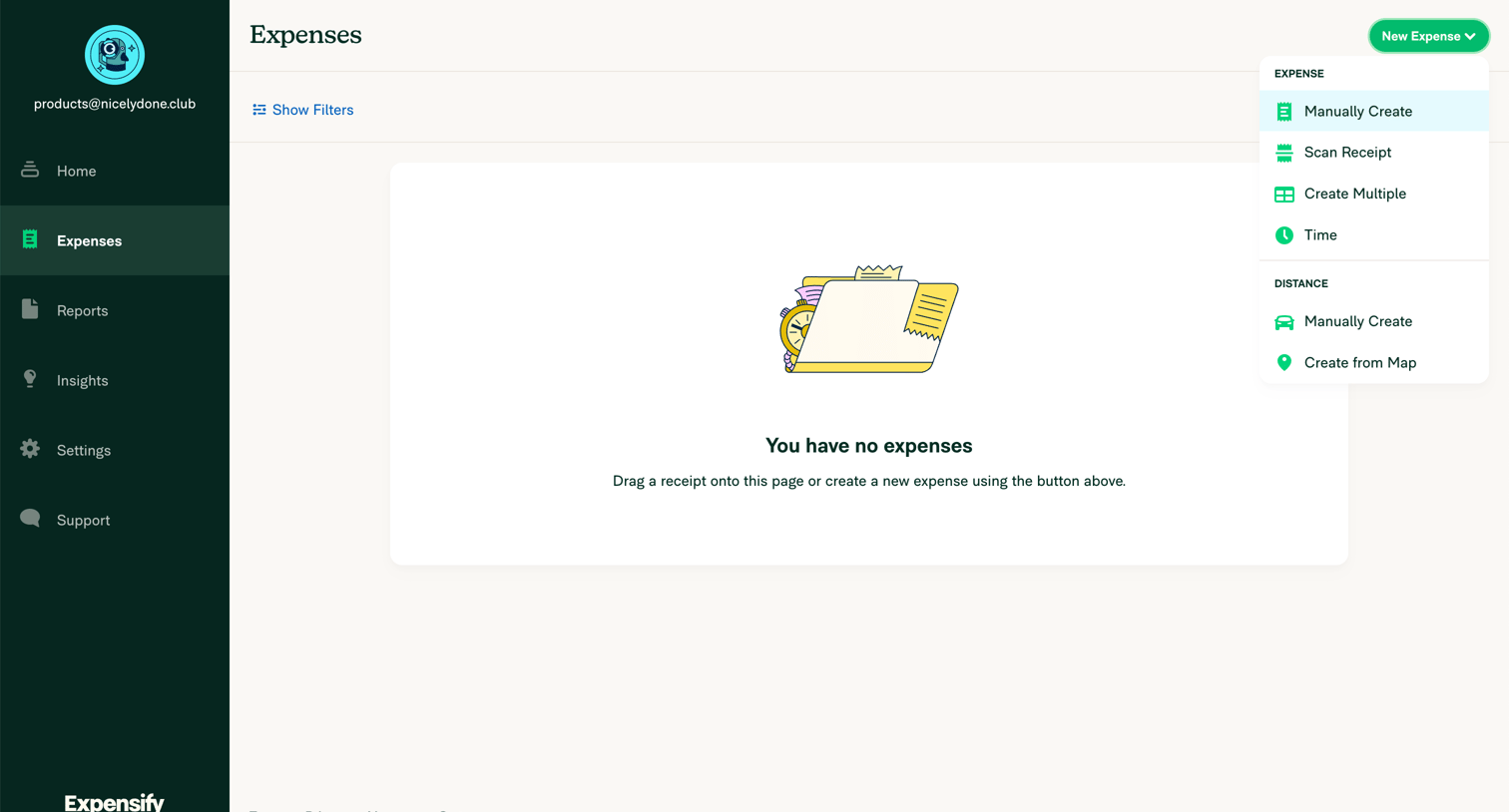Click the map pin icon for Create from Map
Image resolution: width=1509 pixels, height=812 pixels.
1284,363
